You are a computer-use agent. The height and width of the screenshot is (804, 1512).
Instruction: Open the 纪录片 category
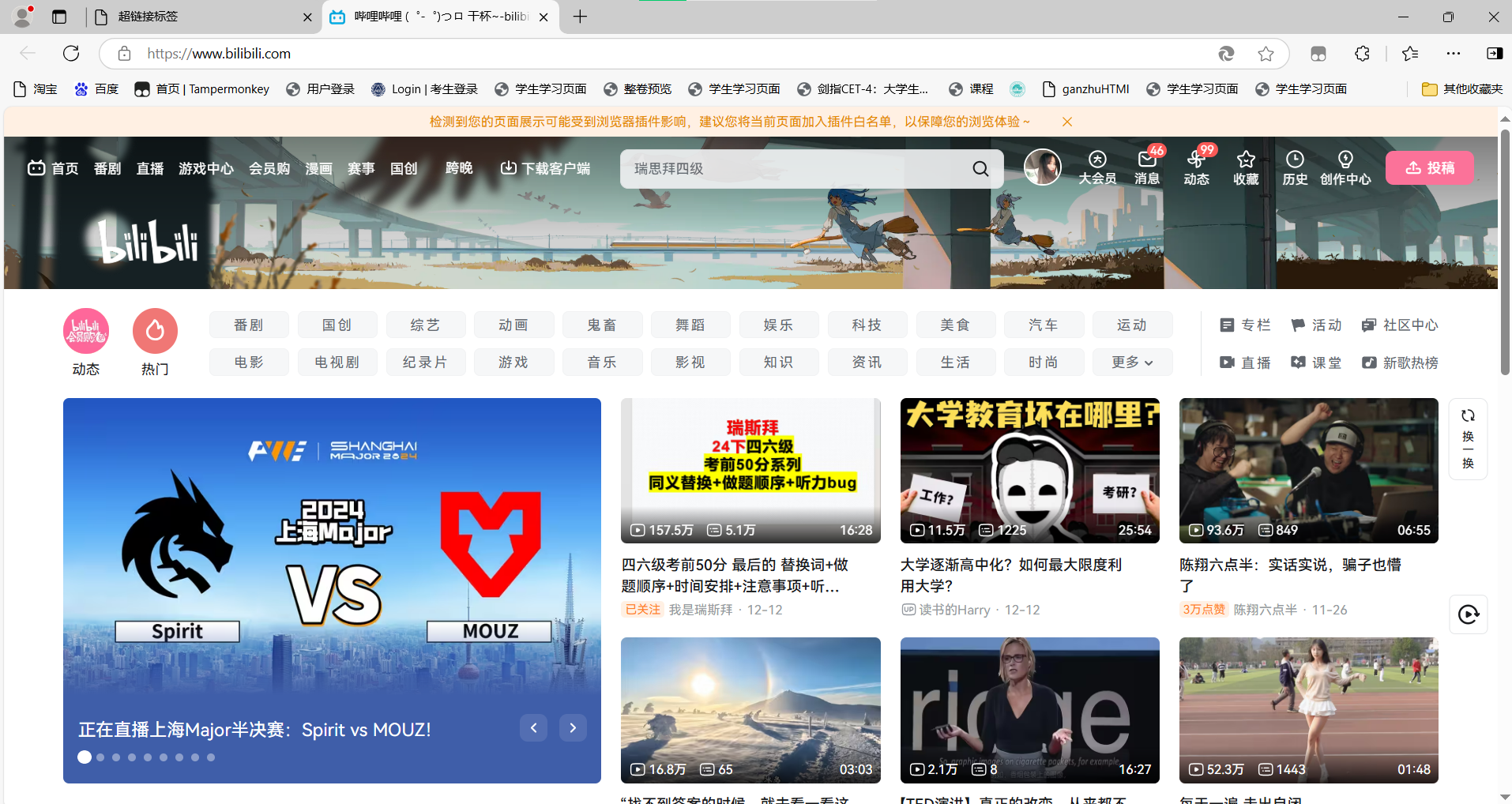point(425,362)
